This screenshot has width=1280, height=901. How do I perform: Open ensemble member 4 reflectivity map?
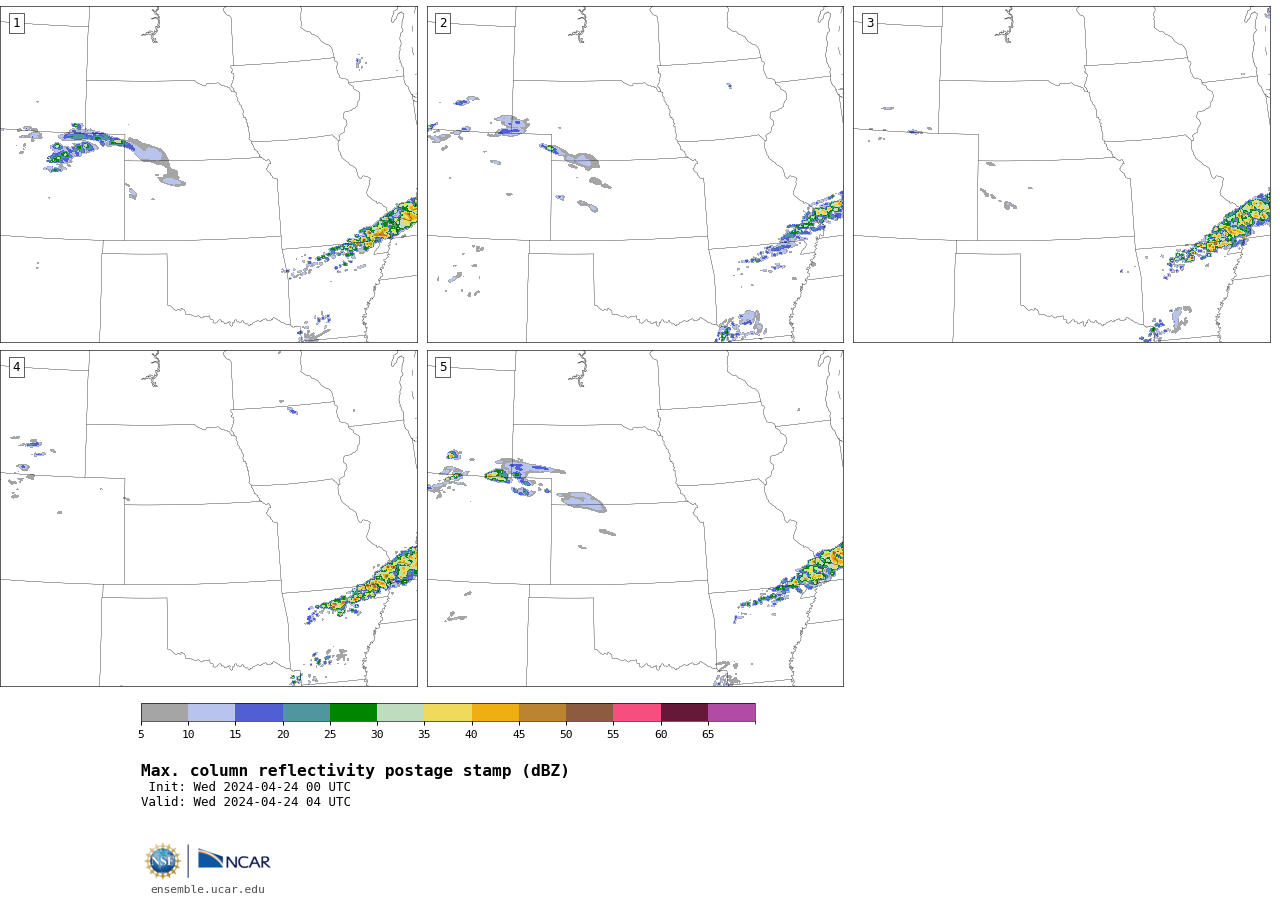208,518
